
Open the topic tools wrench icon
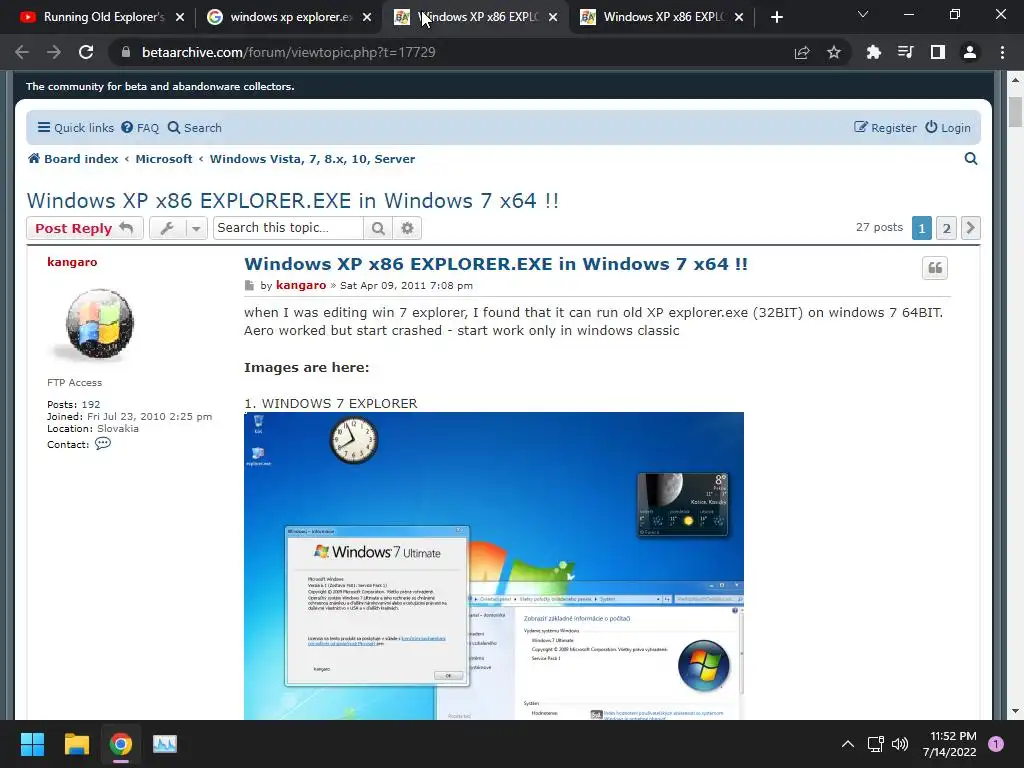pos(167,228)
